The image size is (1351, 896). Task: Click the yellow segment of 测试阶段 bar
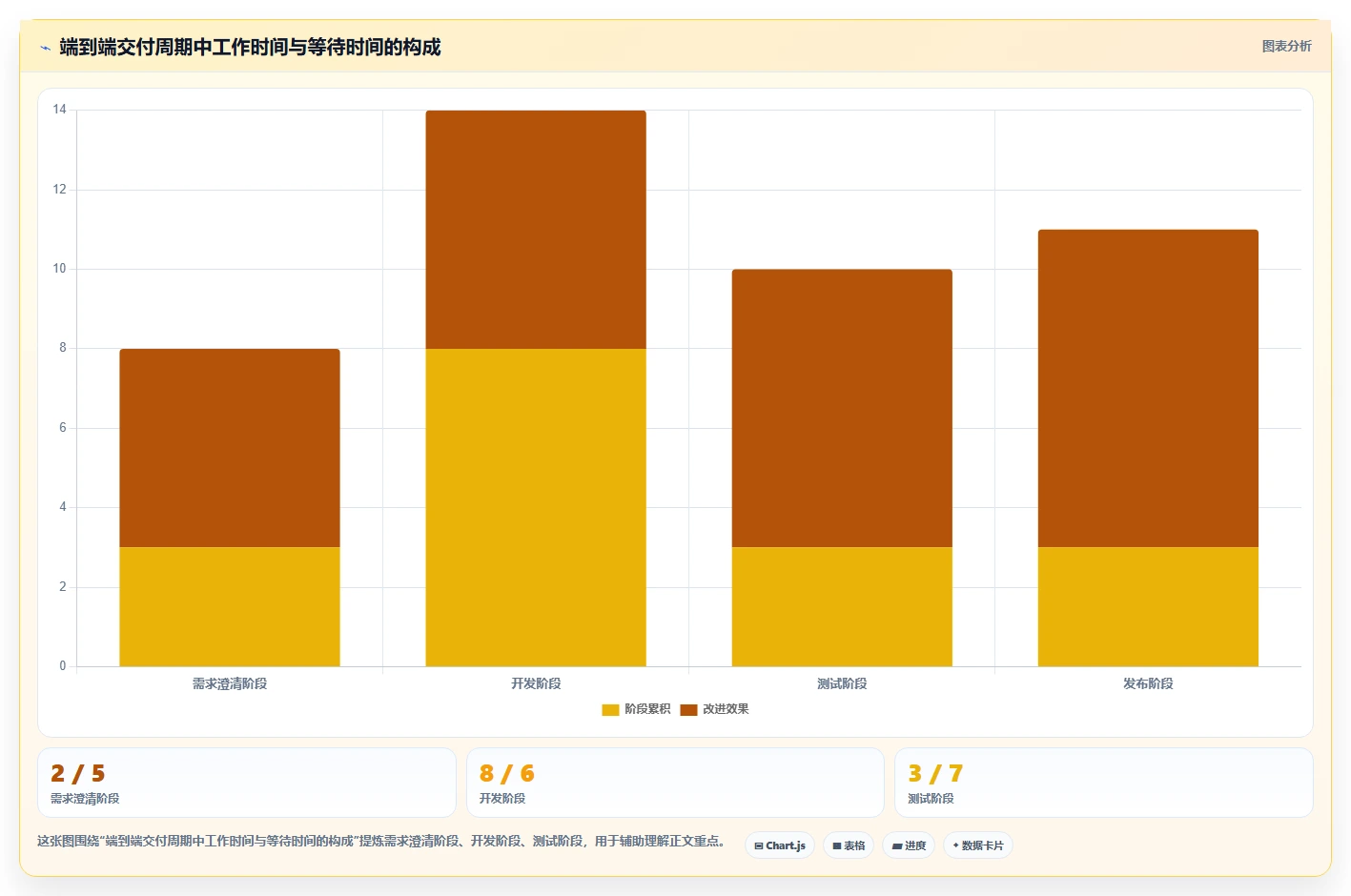point(842,606)
